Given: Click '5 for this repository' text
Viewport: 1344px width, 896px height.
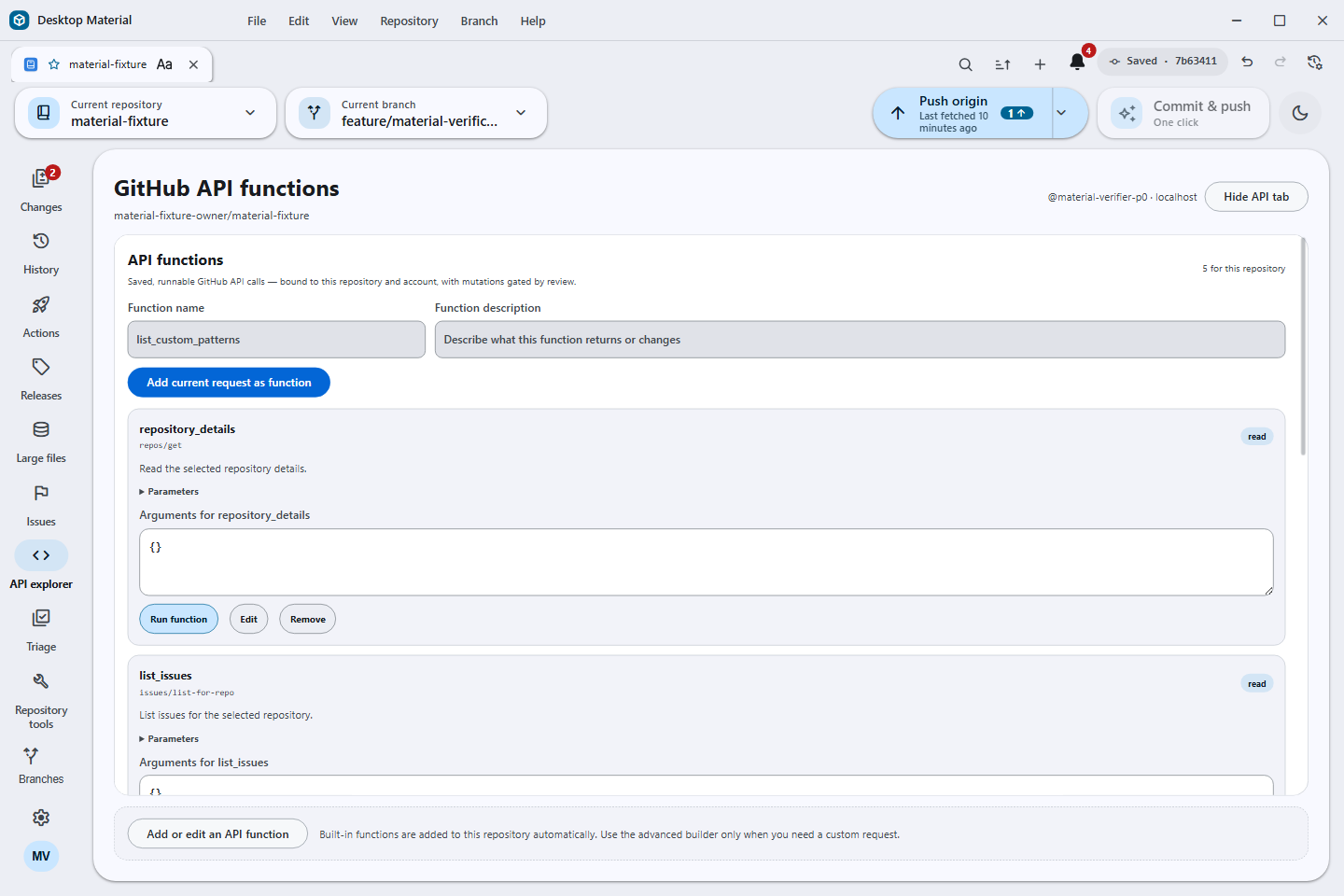Looking at the screenshot, I should 1243,269.
